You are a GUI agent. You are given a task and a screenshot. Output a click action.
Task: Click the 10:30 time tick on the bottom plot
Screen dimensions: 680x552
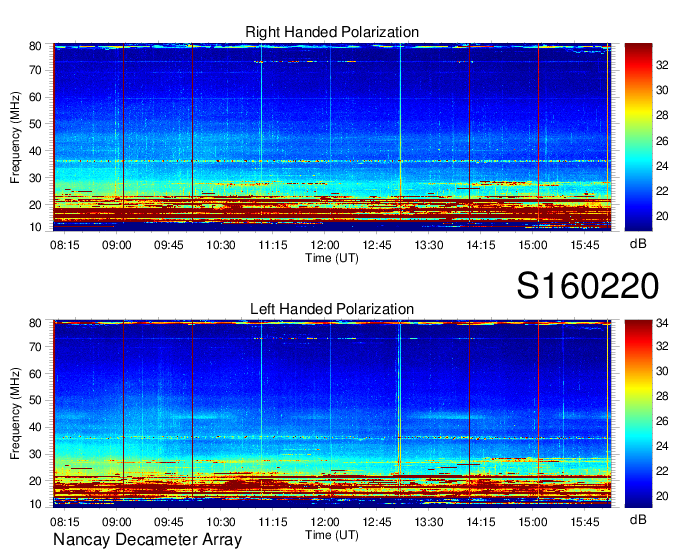point(221,522)
